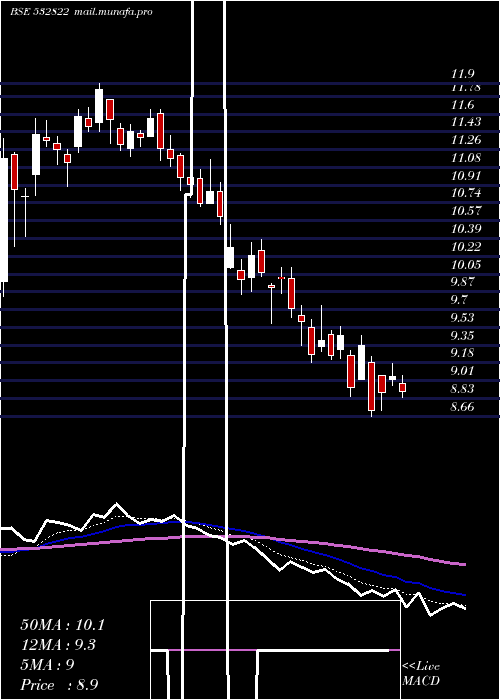This screenshot has height=700, width=500.
Task: Click the <<Live MACD label
Action: pos(421,673)
